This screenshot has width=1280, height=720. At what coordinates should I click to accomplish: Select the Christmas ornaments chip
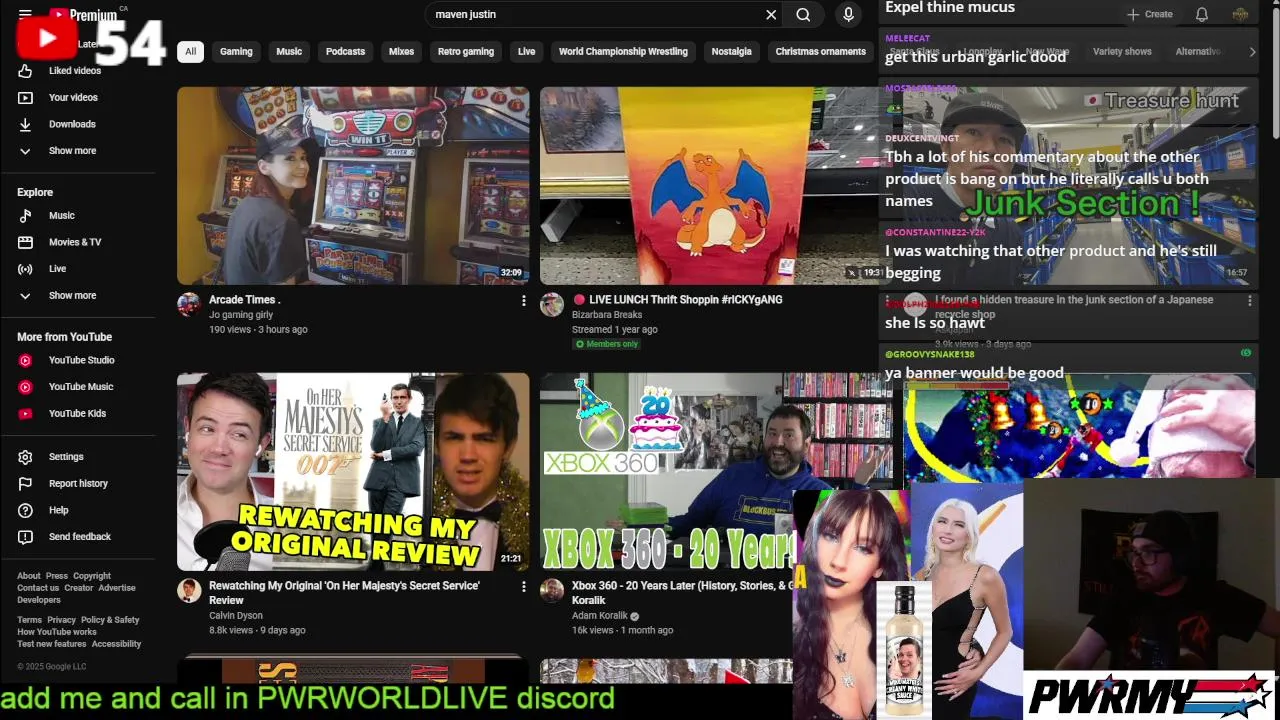point(820,51)
